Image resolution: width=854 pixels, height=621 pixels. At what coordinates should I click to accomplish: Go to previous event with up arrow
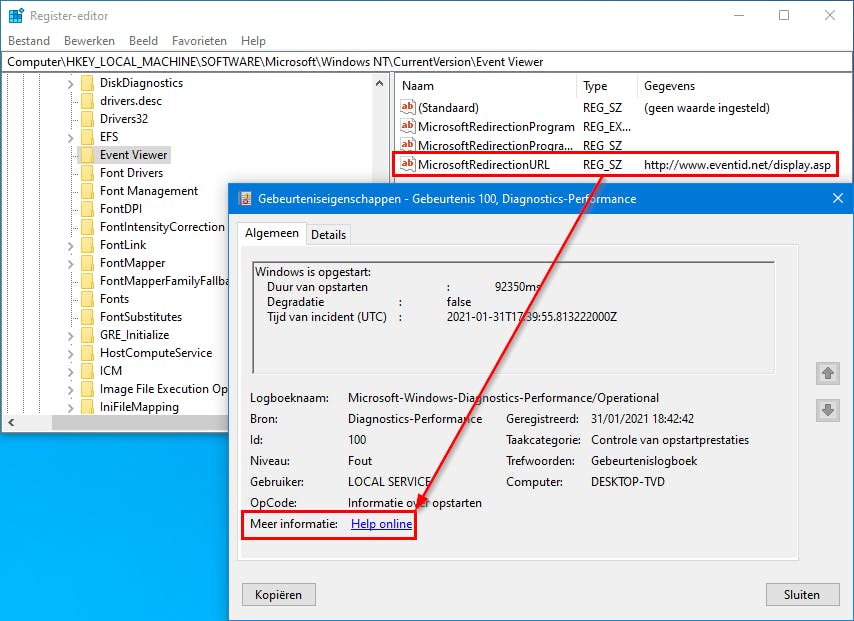[x=828, y=374]
